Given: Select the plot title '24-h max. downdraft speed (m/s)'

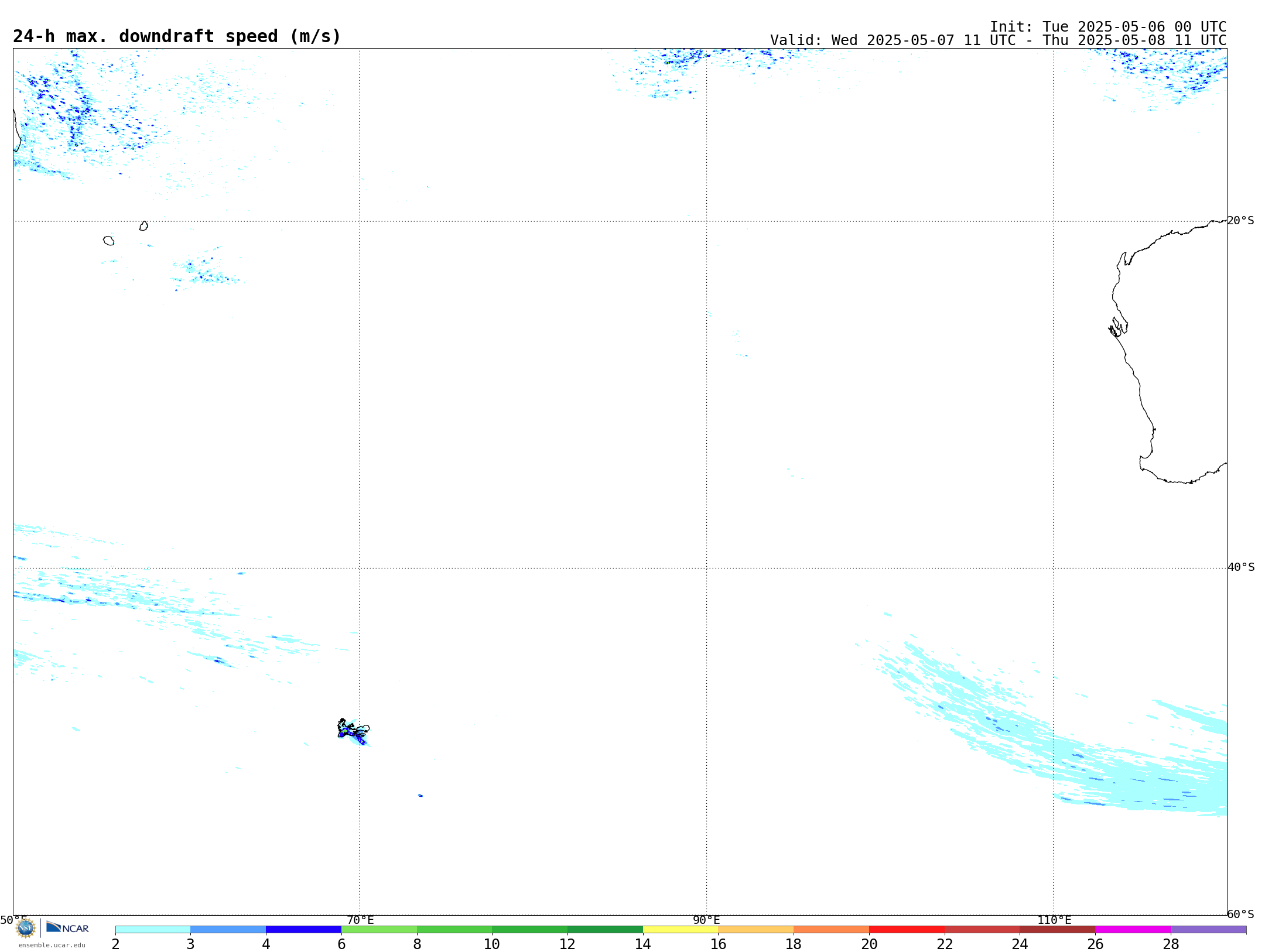Looking at the screenshot, I should (177, 36).
